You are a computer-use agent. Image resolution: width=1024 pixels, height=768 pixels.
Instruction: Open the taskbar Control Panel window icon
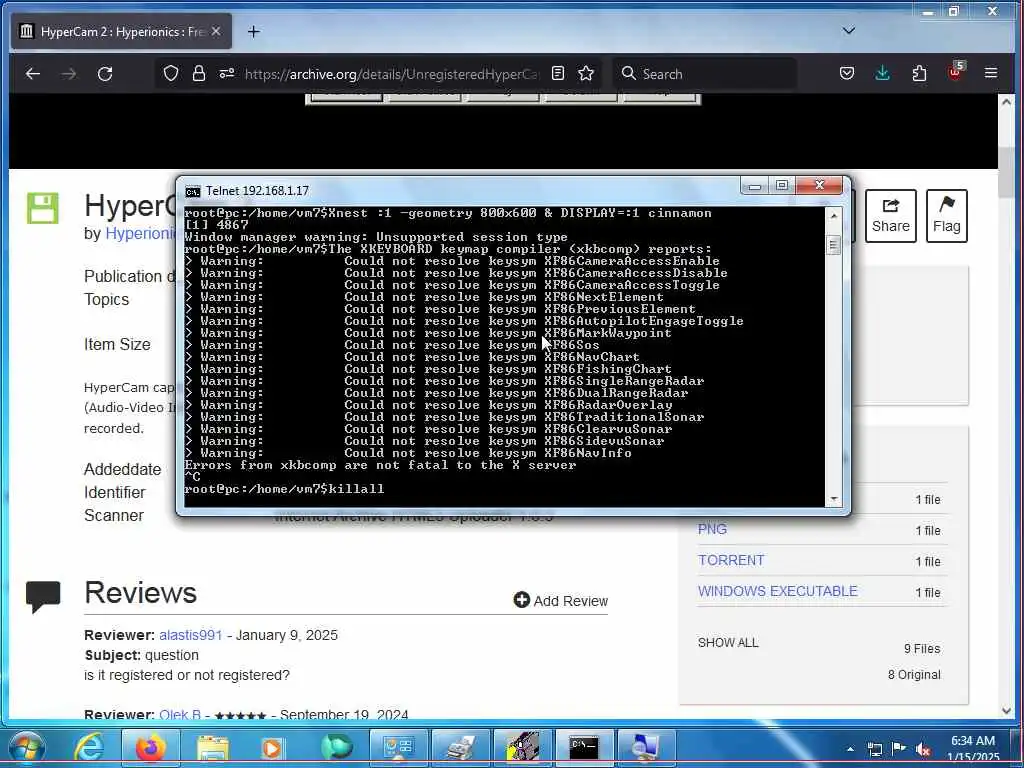click(398, 748)
